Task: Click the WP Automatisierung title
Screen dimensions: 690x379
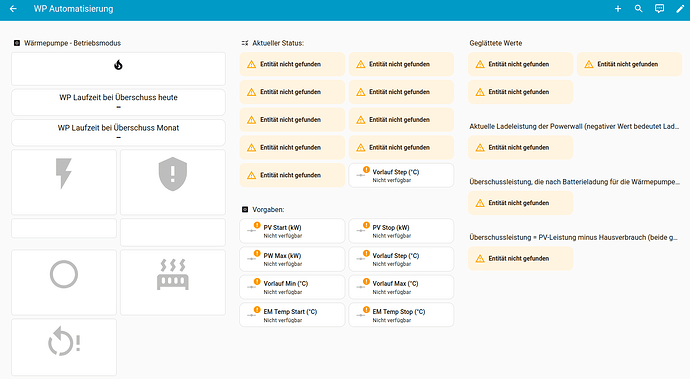Action: tap(73, 9)
